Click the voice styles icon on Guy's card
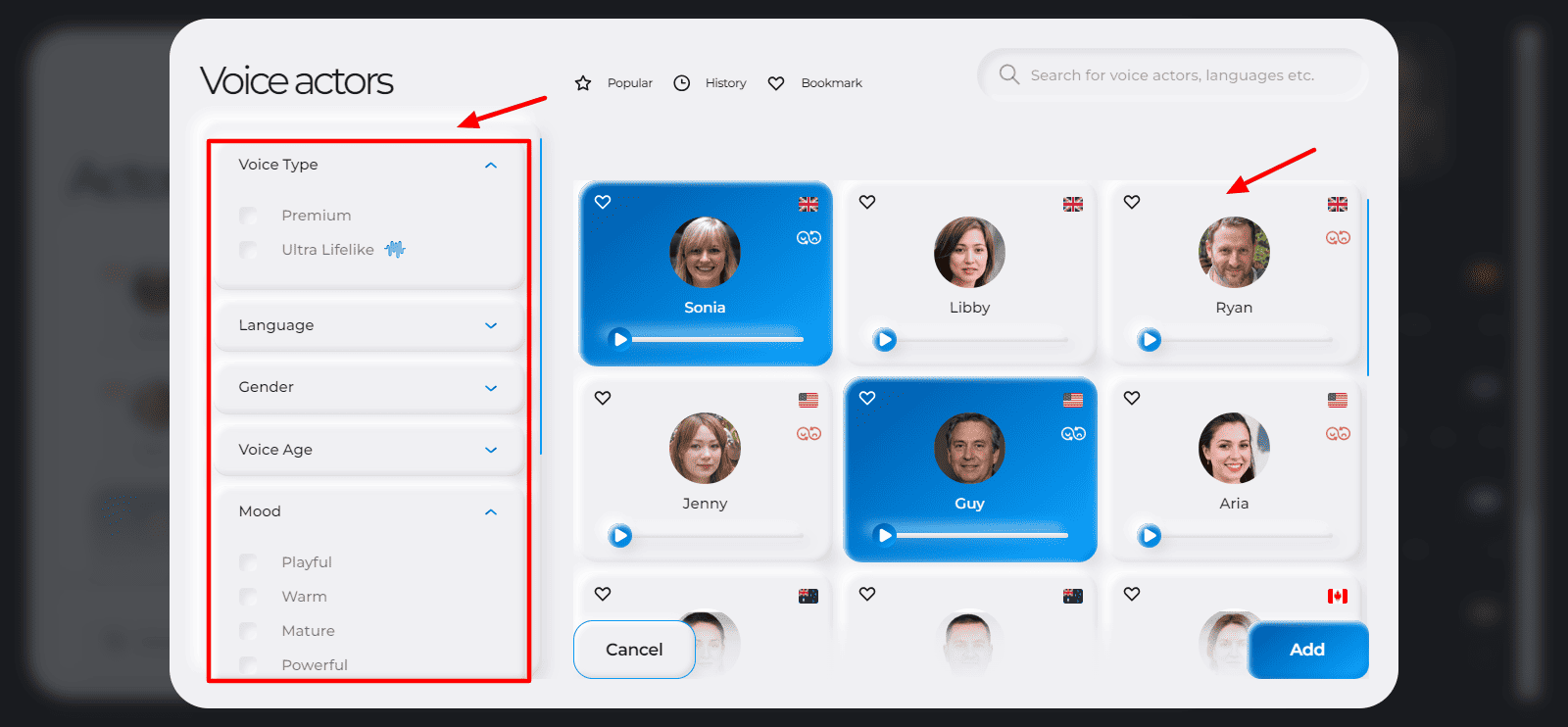 [1073, 434]
